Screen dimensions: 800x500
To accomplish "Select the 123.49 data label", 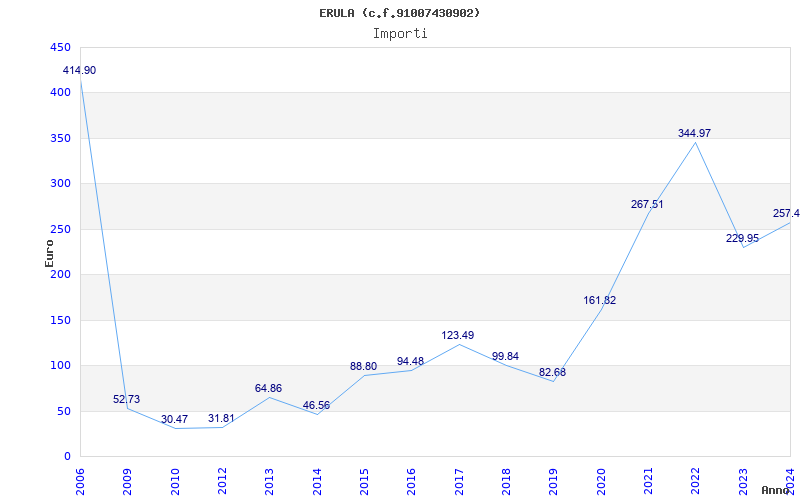I will [x=458, y=335].
